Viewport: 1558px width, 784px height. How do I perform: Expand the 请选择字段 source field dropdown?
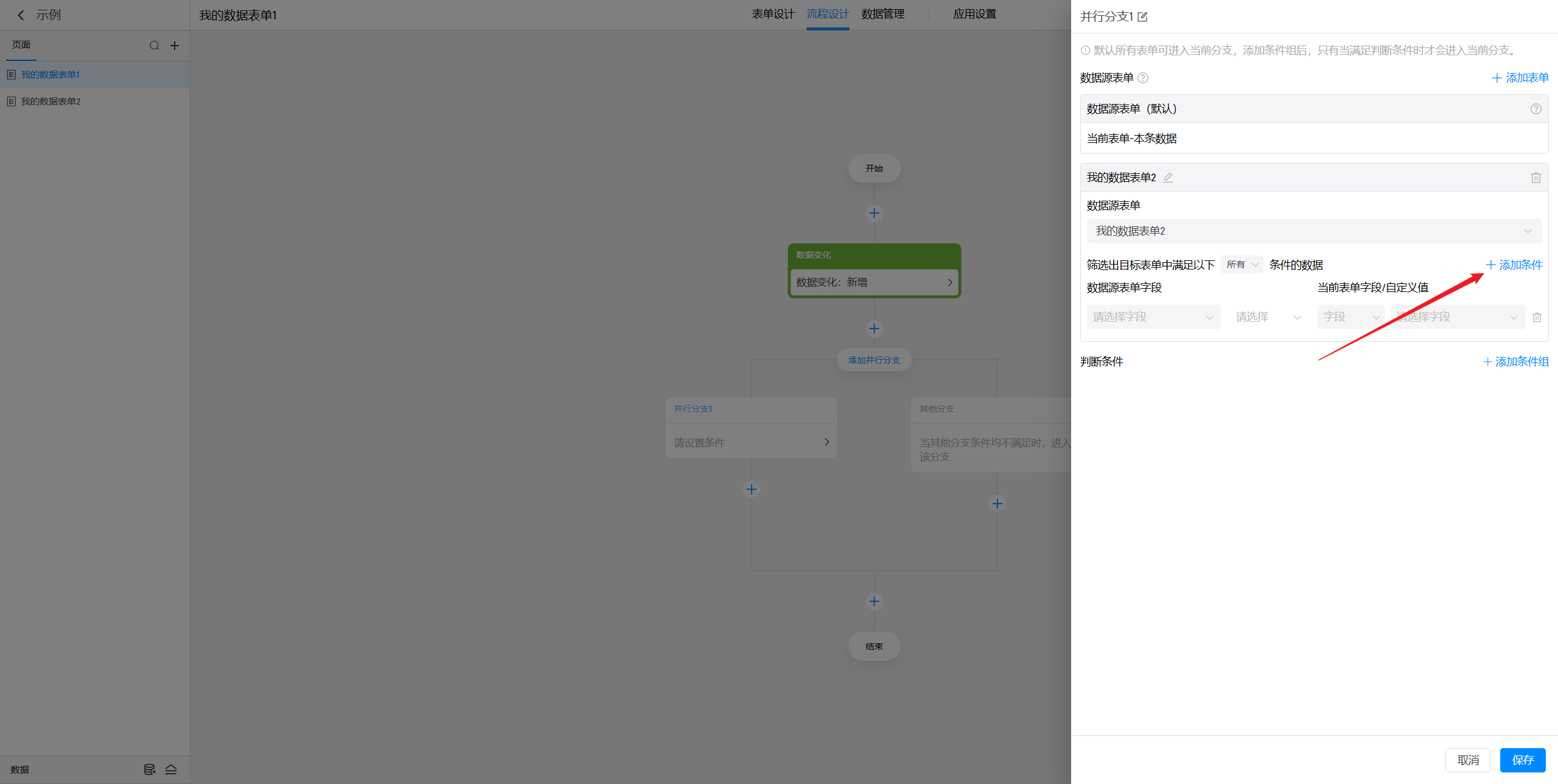(x=1153, y=317)
